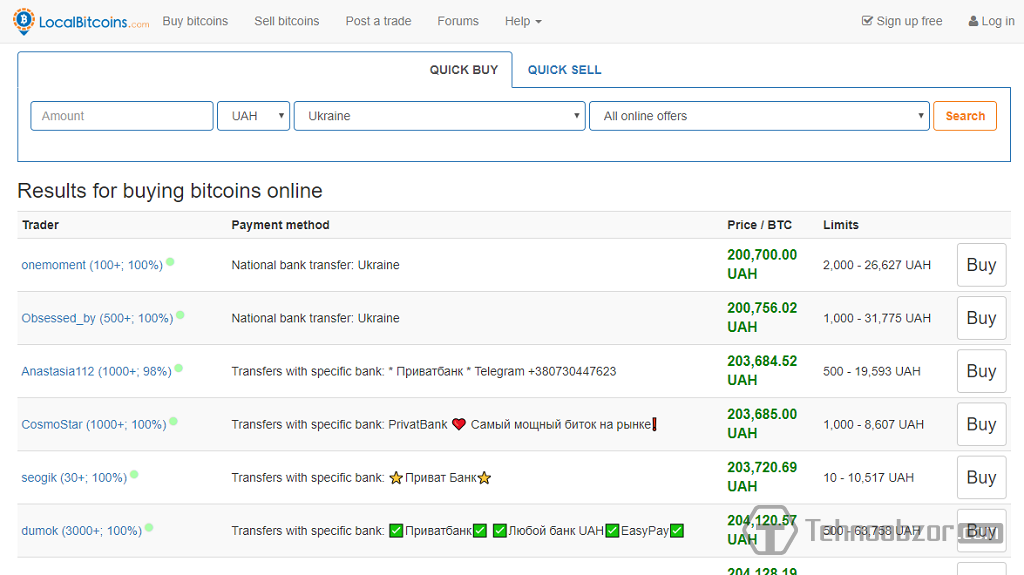Click the Trader column header
Screen dimensions: 1024x575
[x=40, y=225]
